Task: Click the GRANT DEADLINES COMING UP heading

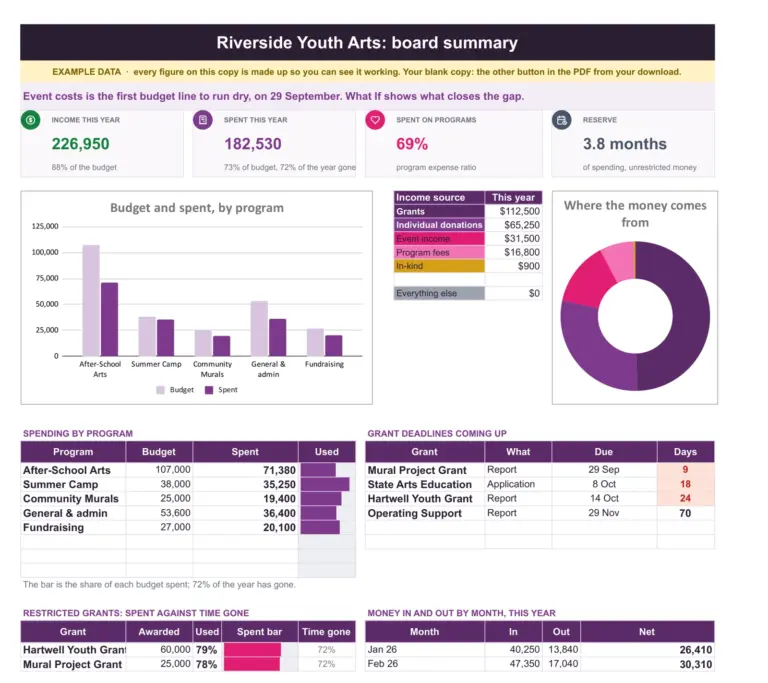Action: pyautogui.click(x=437, y=434)
